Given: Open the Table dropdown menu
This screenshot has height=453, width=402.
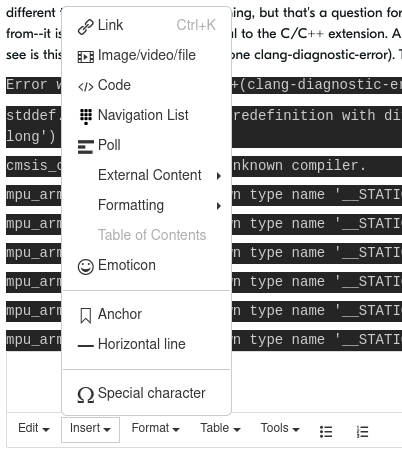Looking at the screenshot, I should [x=220, y=428].
